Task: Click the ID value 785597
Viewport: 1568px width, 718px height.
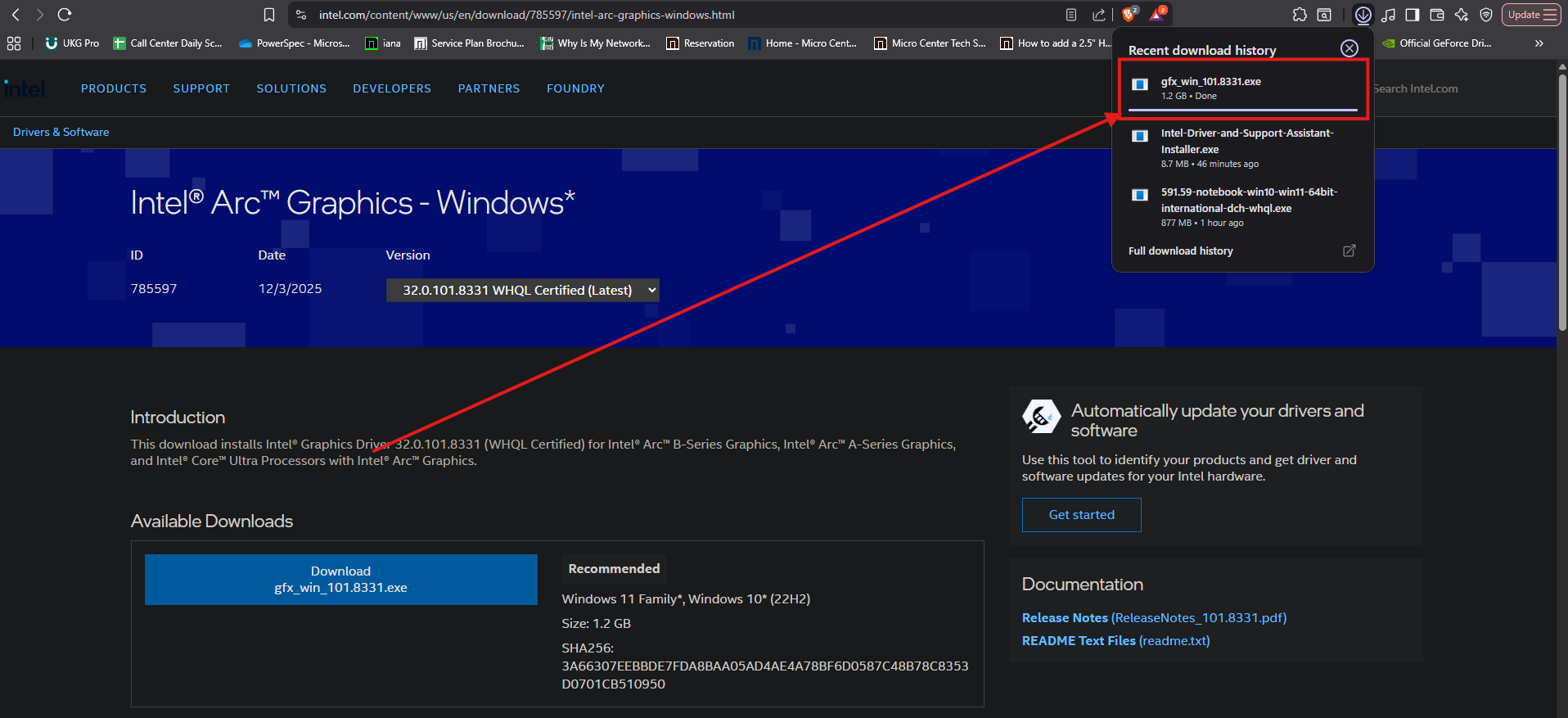Action: pyautogui.click(x=154, y=289)
